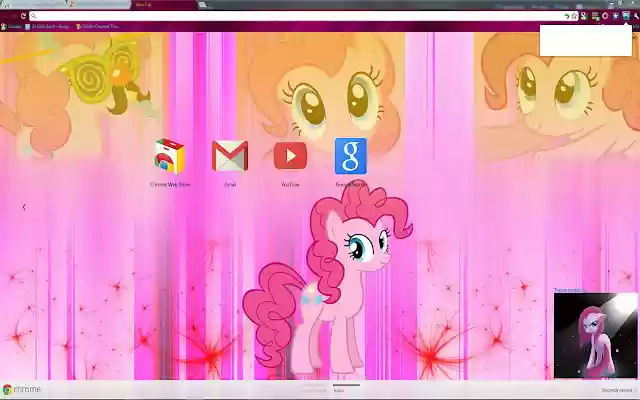Open the green S extension icon
The height and width of the screenshot is (400, 640).
(x=584, y=16)
